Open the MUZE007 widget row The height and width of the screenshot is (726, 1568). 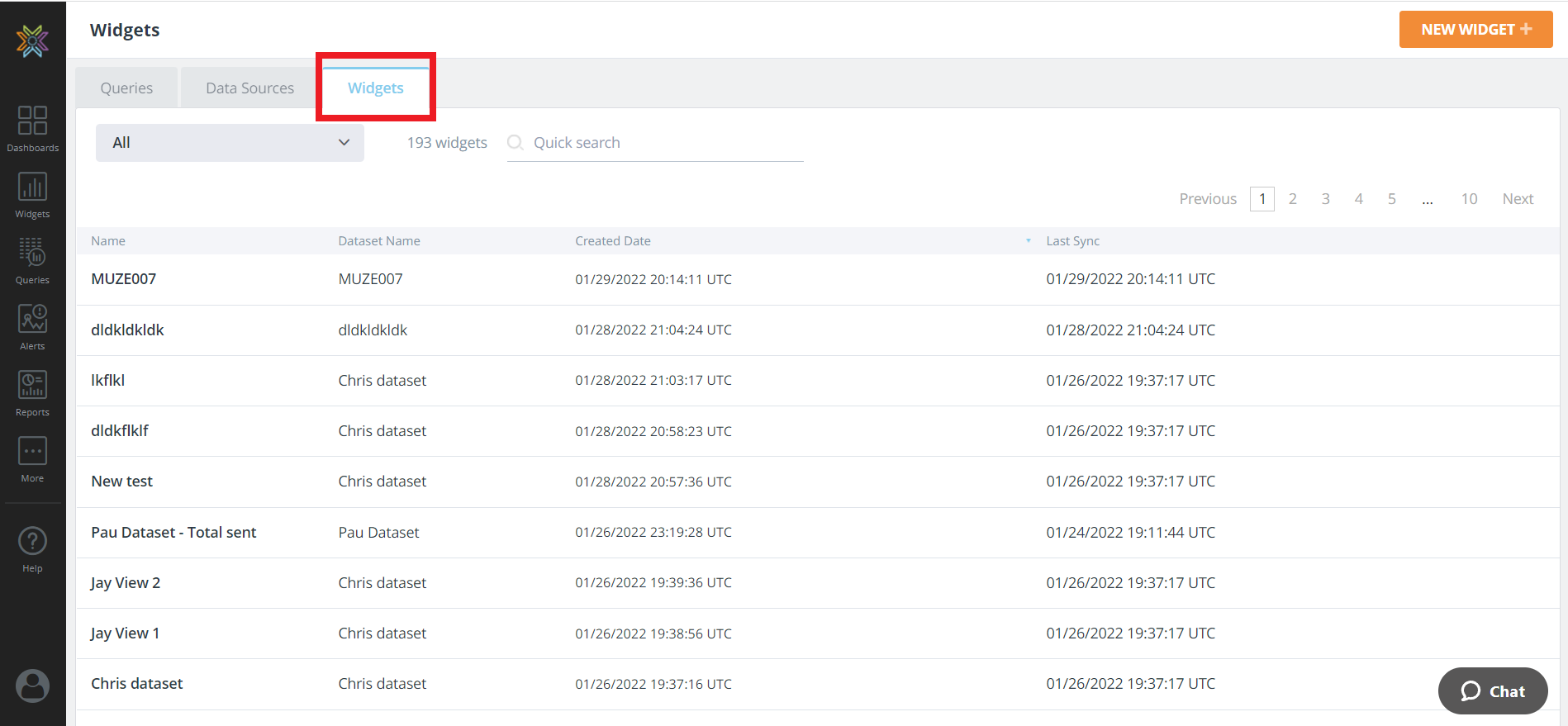124,279
